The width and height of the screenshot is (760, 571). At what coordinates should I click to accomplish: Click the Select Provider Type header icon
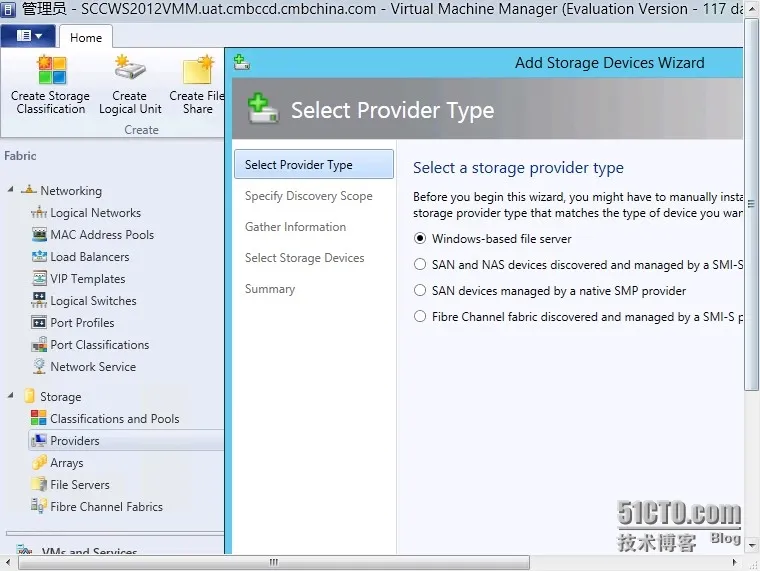coord(263,109)
